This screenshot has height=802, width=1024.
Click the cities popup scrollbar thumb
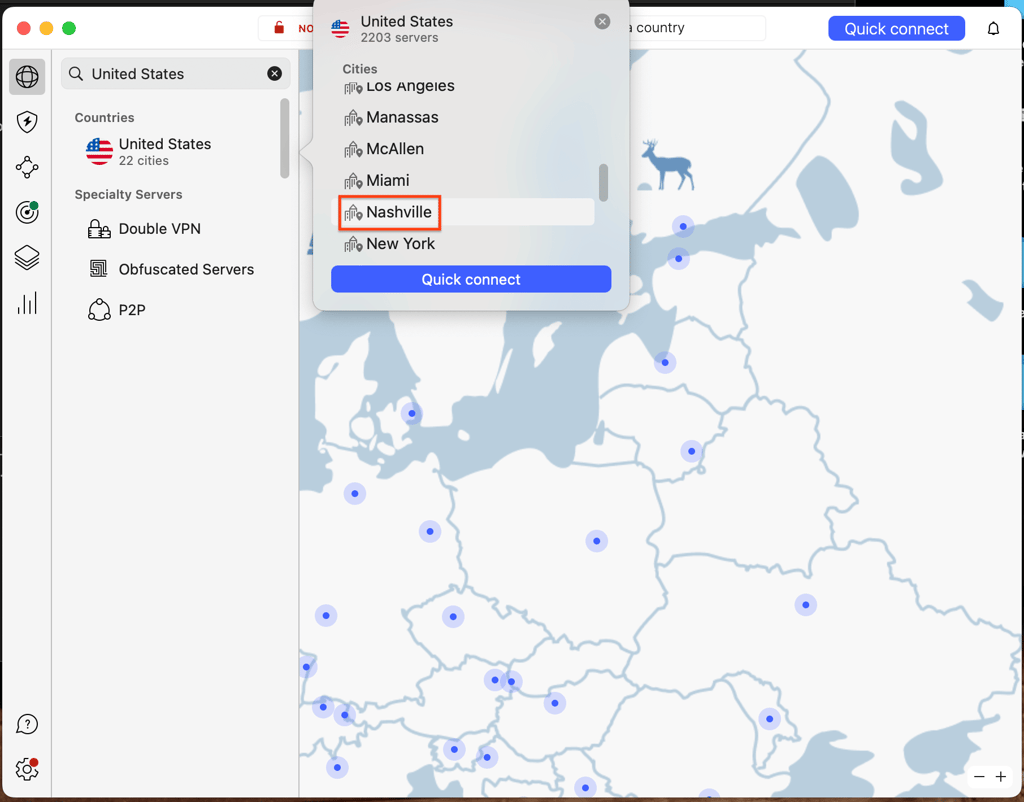[x=603, y=183]
